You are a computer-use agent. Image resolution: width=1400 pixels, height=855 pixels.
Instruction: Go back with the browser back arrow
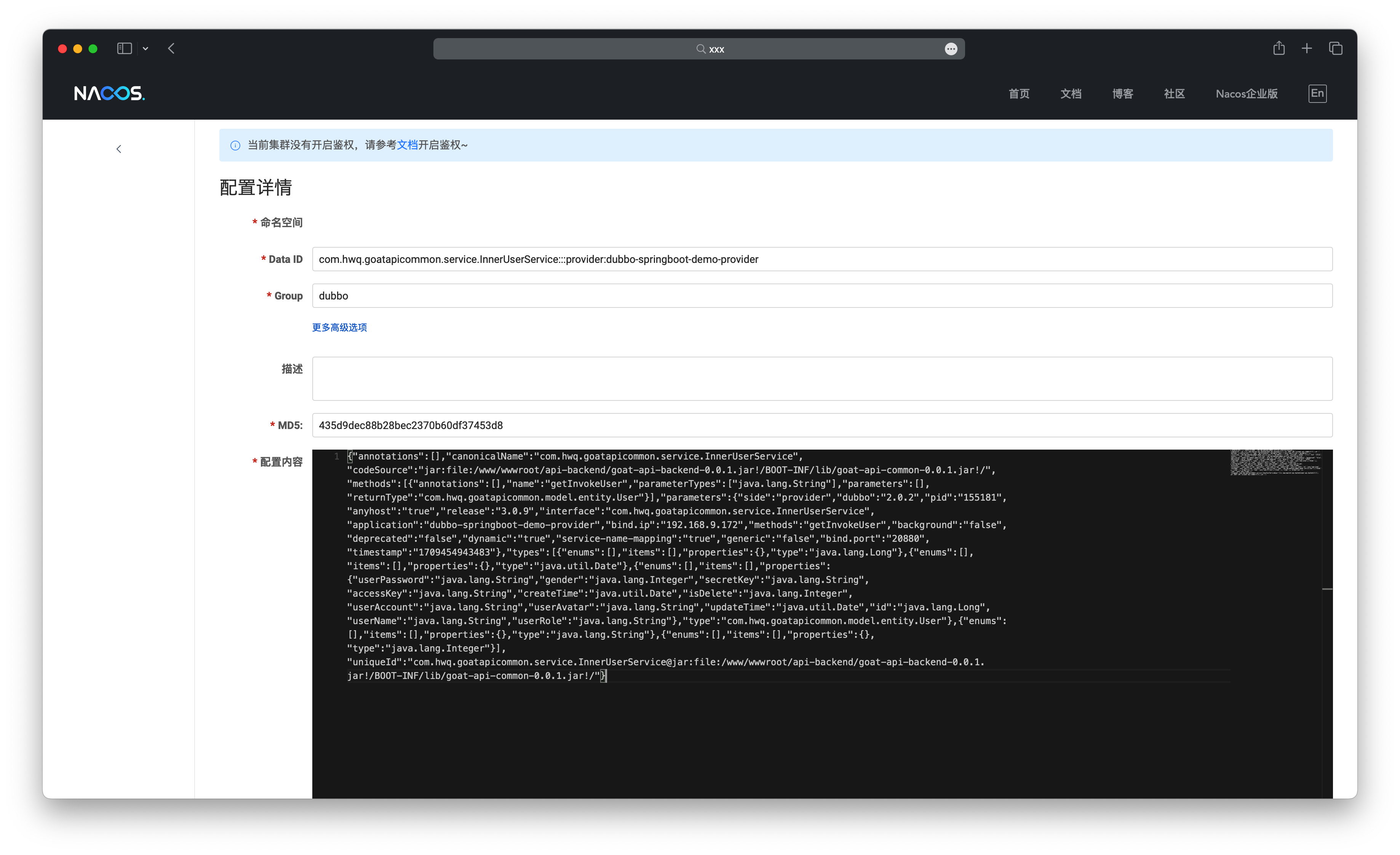171,48
